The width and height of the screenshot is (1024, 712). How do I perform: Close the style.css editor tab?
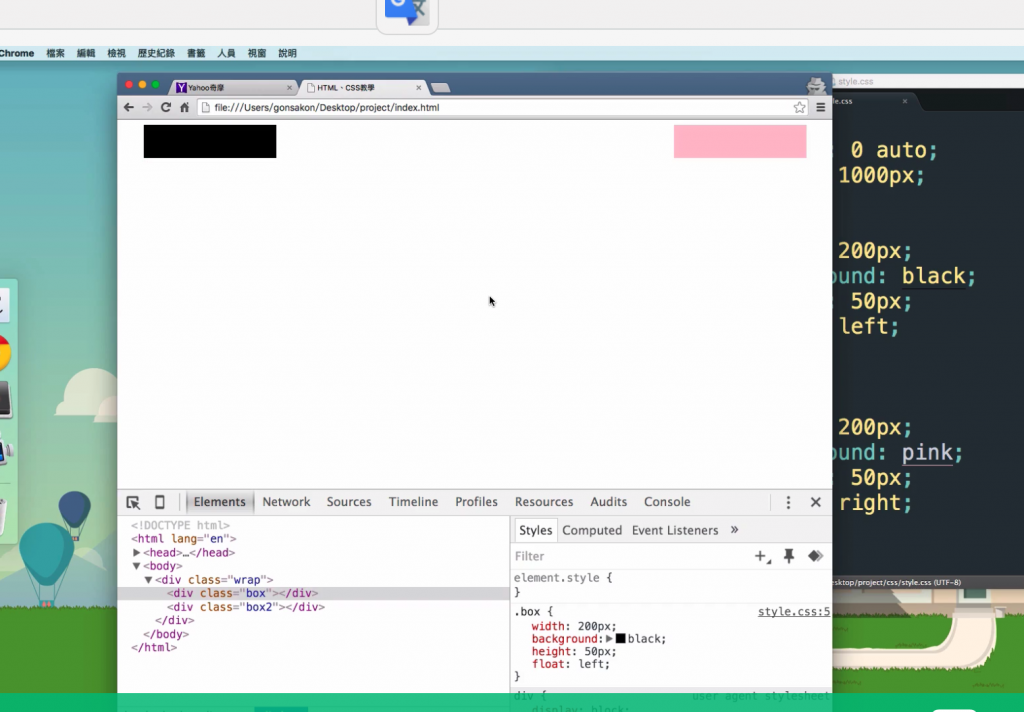tap(904, 101)
